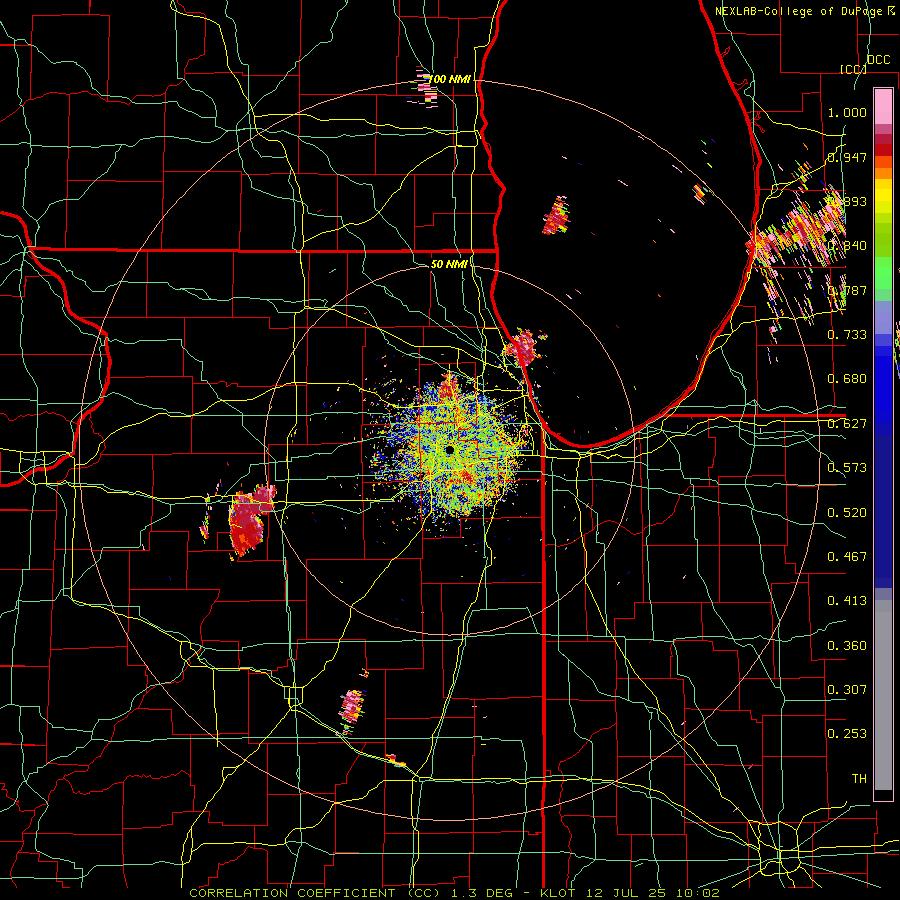Image resolution: width=900 pixels, height=900 pixels.
Task: Click the black radar site dot at KLOT
Action: click(449, 450)
